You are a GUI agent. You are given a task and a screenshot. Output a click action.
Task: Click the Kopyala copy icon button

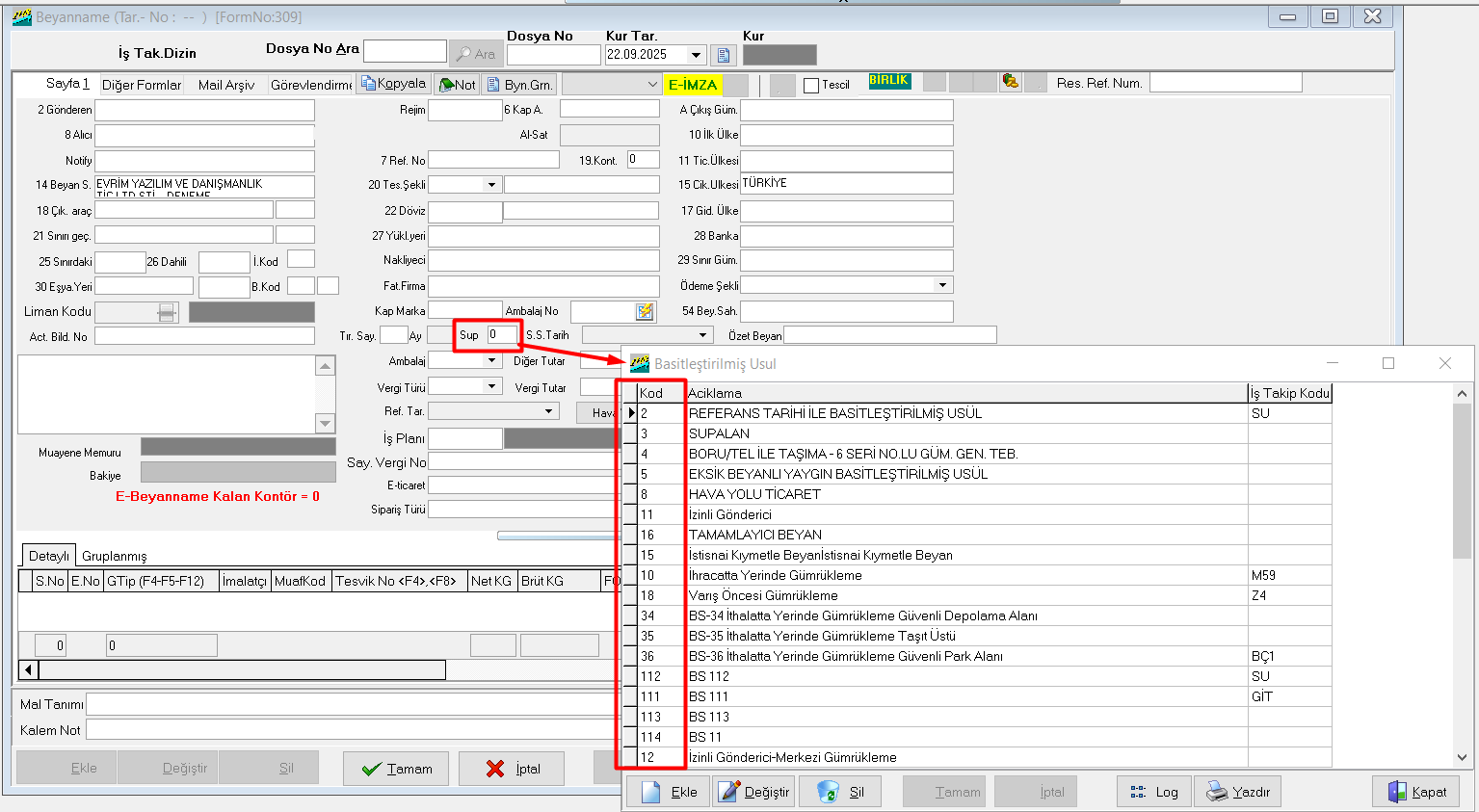pos(393,84)
